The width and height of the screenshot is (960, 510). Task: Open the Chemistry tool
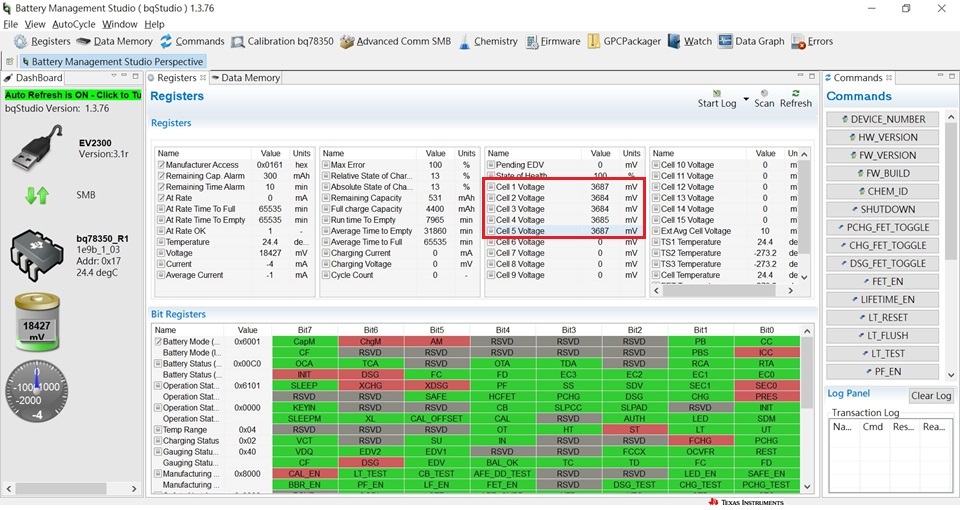[x=488, y=42]
